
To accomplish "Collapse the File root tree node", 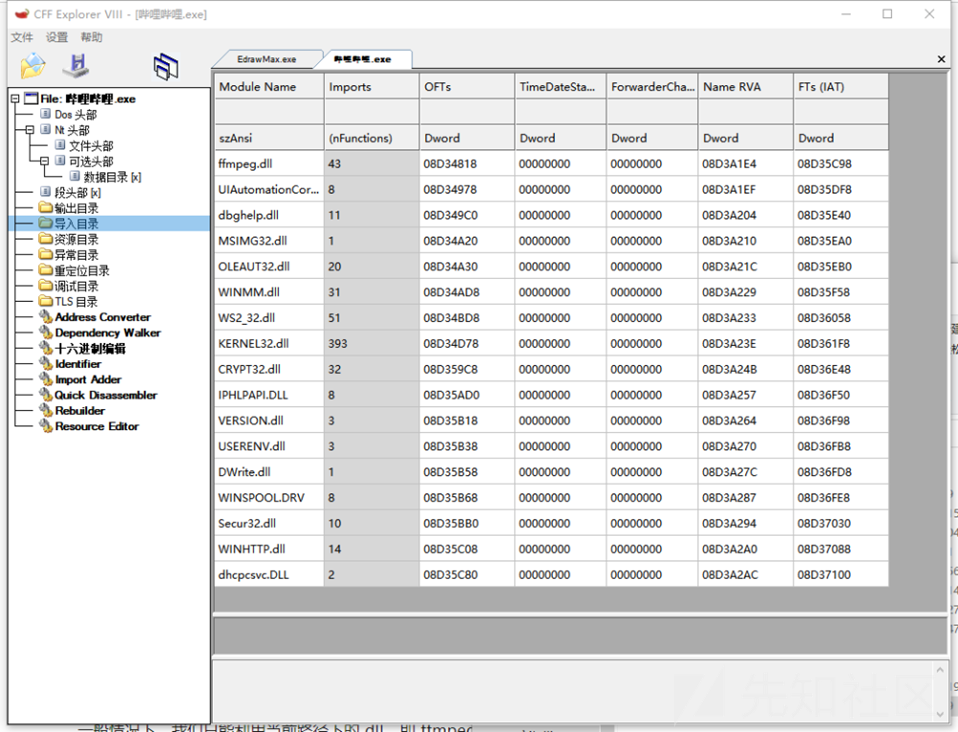I will click(15, 98).
